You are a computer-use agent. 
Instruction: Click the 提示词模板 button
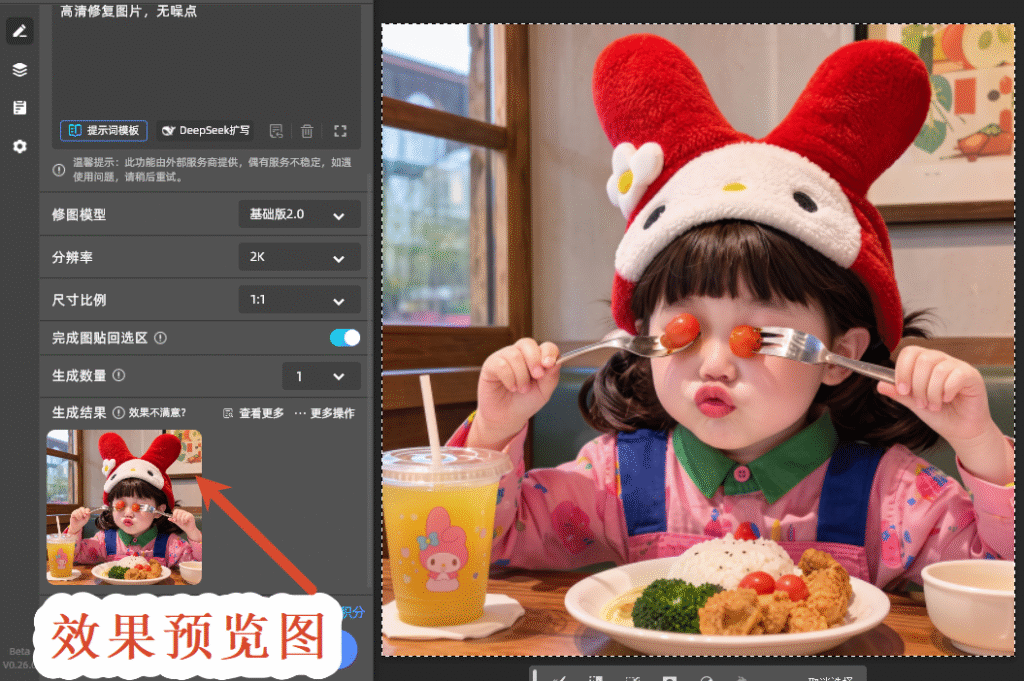click(104, 131)
